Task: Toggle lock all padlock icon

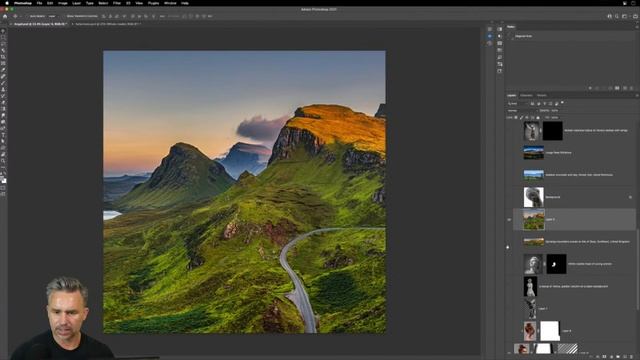Action: point(538,118)
